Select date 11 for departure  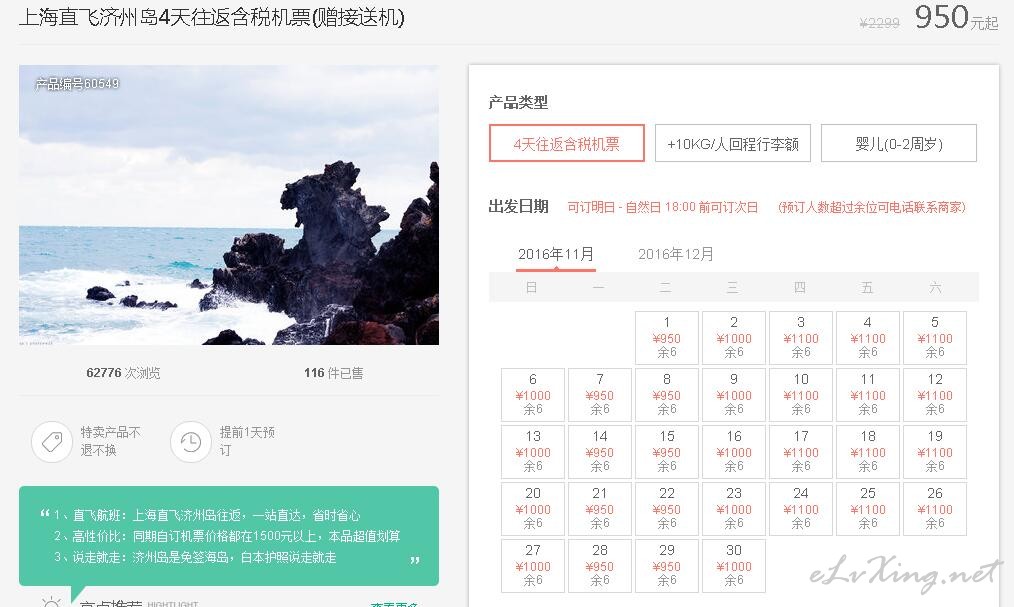pyautogui.click(x=868, y=394)
